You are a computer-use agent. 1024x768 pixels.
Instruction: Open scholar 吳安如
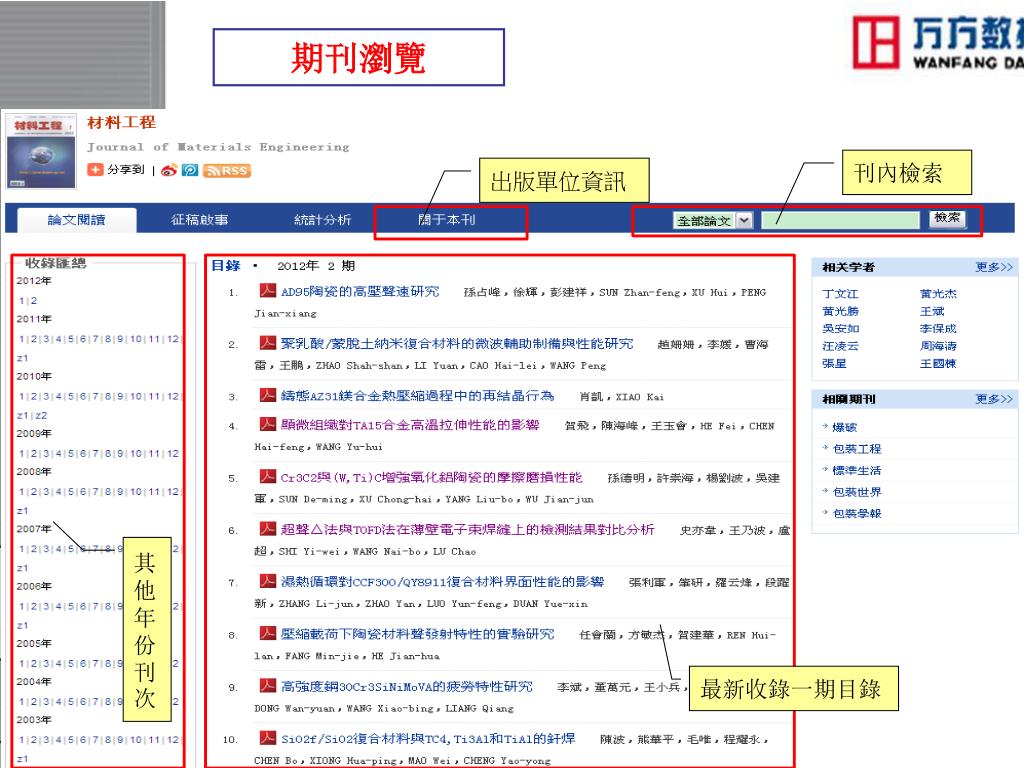(x=840, y=328)
